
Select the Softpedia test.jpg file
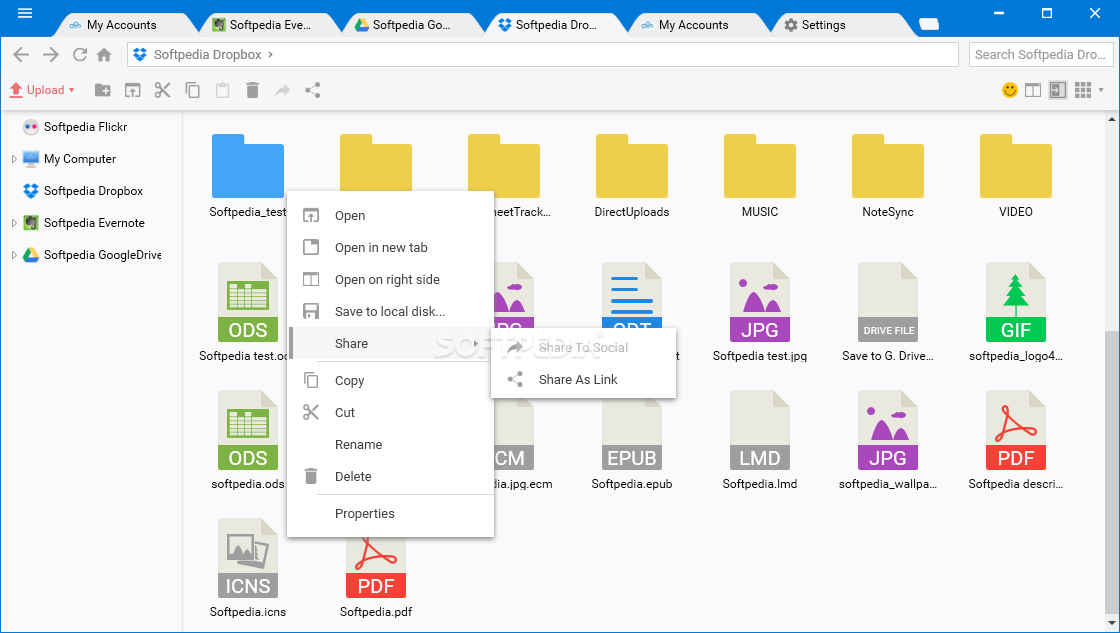click(759, 311)
